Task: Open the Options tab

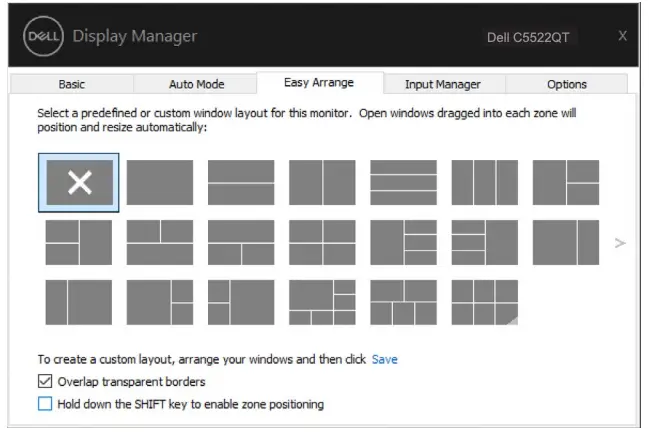Action: (566, 85)
